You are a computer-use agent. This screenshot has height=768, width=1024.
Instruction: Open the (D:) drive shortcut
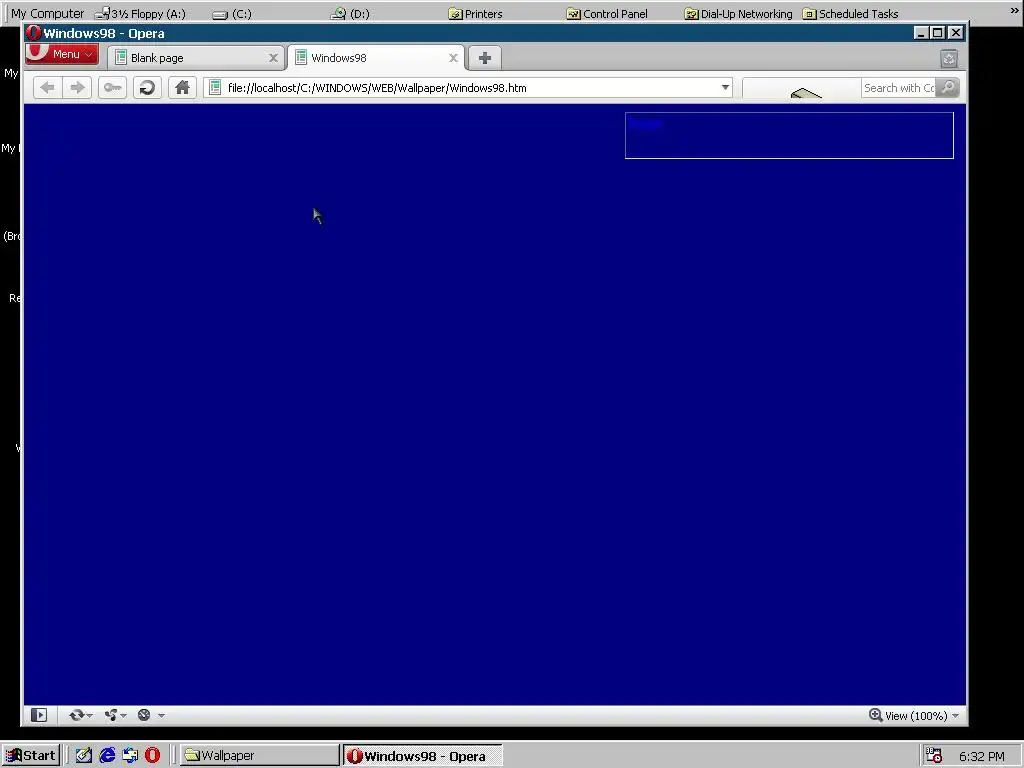pos(350,14)
